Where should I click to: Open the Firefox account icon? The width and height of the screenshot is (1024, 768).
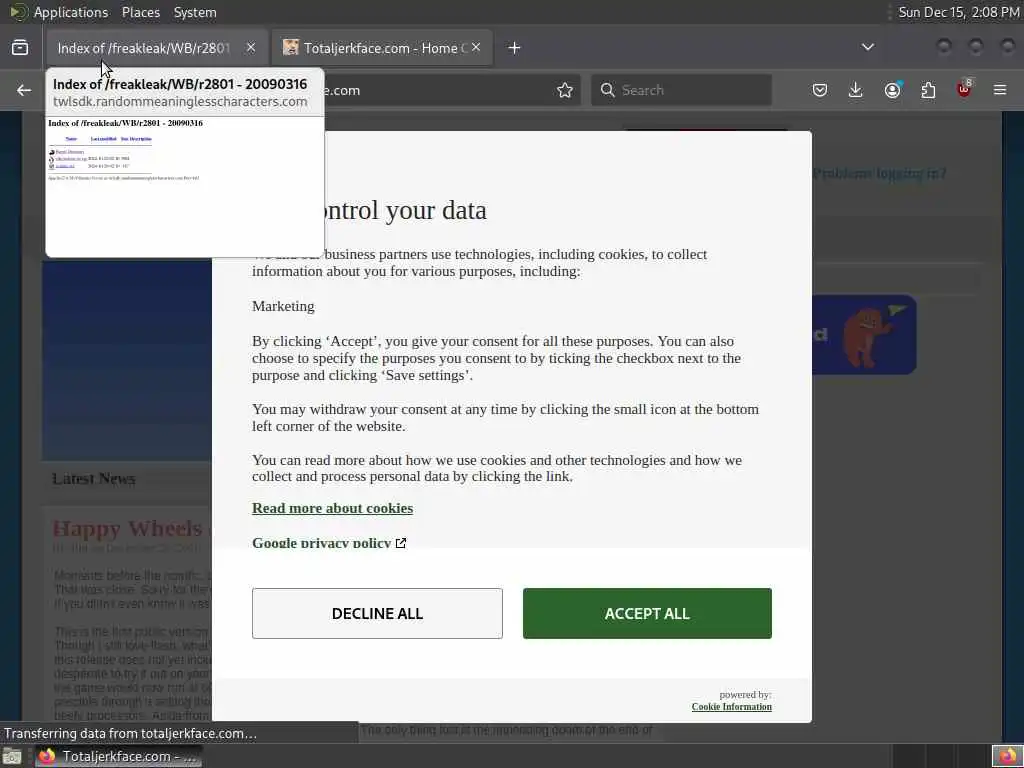click(892, 90)
